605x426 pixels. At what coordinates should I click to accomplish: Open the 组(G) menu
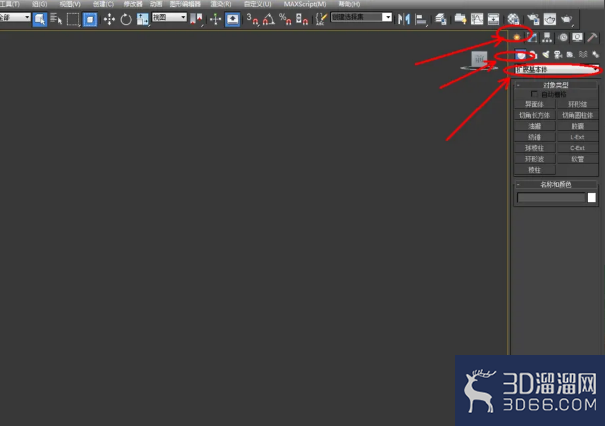39,4
